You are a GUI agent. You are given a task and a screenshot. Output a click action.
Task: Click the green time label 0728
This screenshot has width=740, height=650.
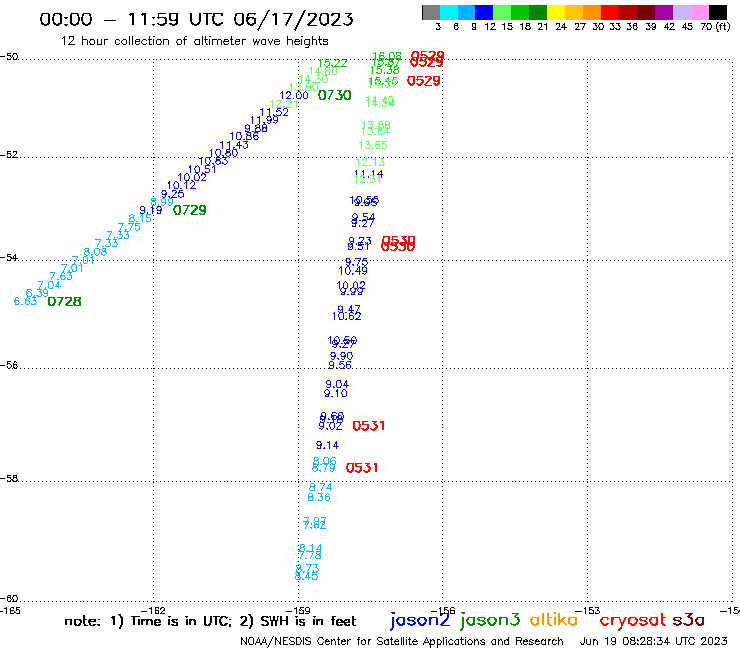point(65,301)
